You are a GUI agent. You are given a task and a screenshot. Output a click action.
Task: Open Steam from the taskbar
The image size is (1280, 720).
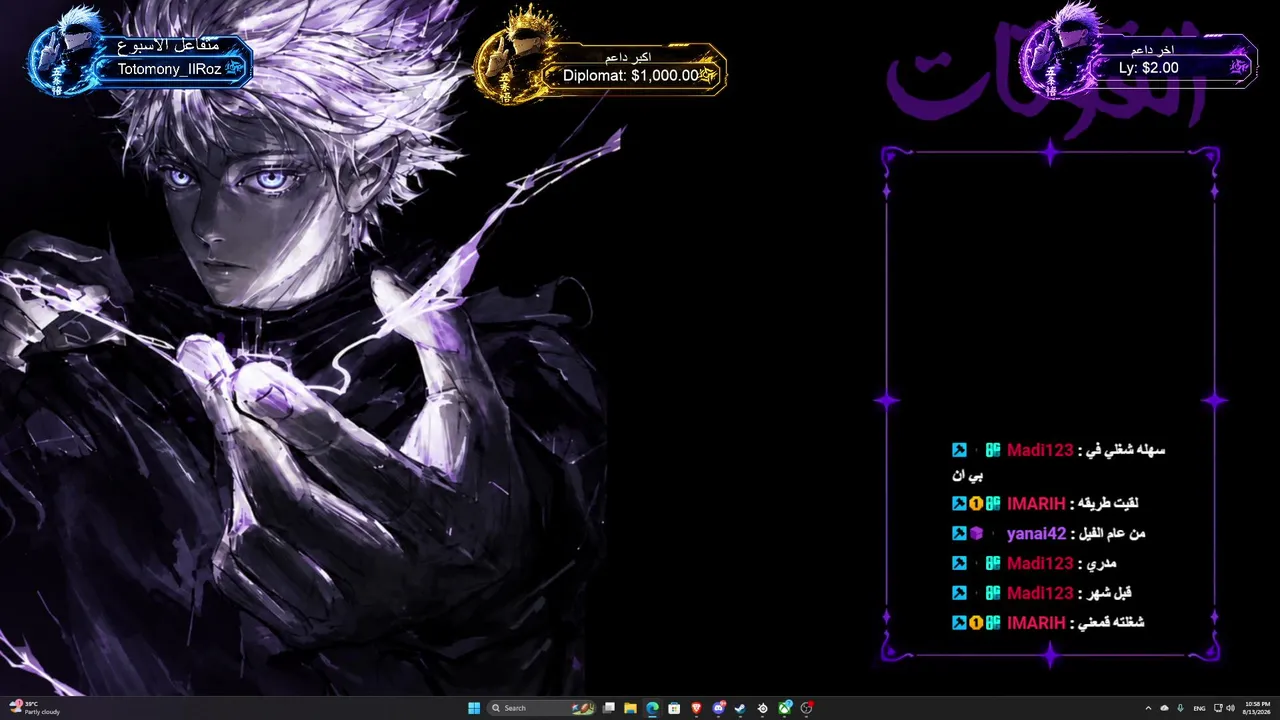740,708
